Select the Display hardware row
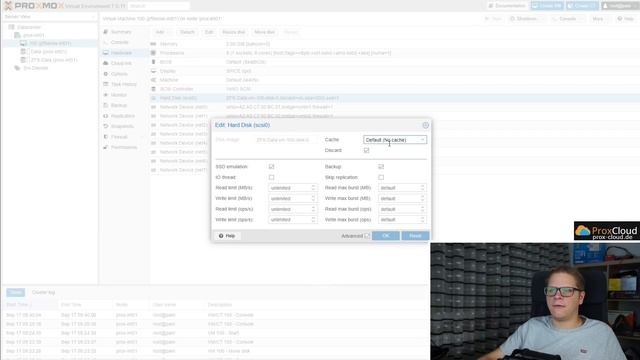 tap(394, 71)
